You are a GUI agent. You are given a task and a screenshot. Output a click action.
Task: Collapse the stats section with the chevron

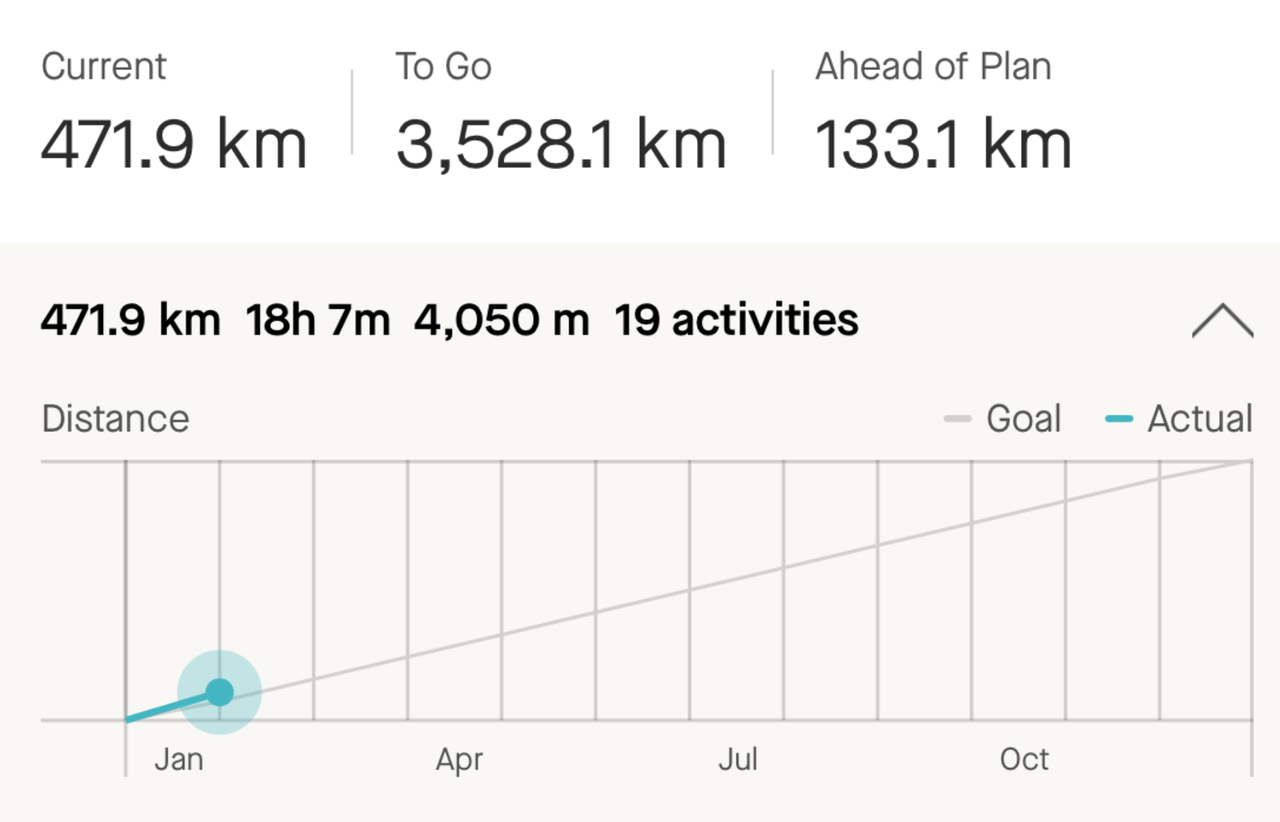click(1222, 322)
